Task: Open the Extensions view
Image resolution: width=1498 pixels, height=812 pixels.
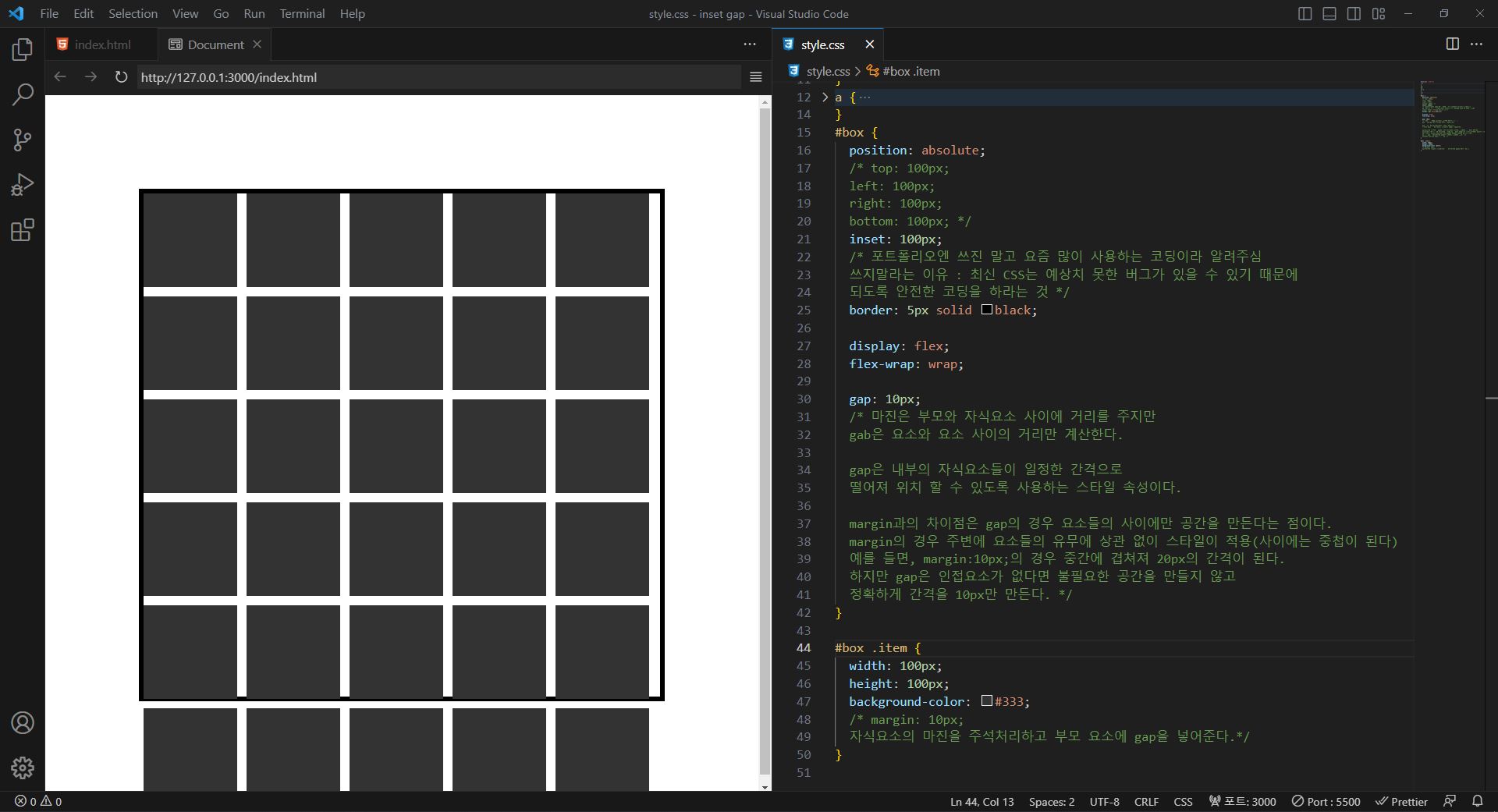Action: (x=23, y=230)
